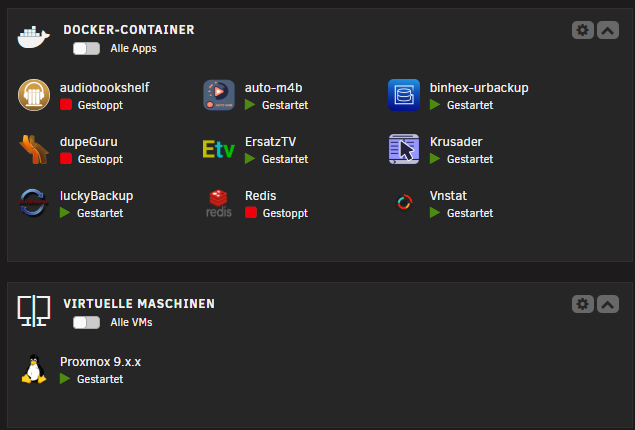Select the dupeGuru container icon
This screenshot has width=635, height=430.
pyautogui.click(x=34, y=149)
